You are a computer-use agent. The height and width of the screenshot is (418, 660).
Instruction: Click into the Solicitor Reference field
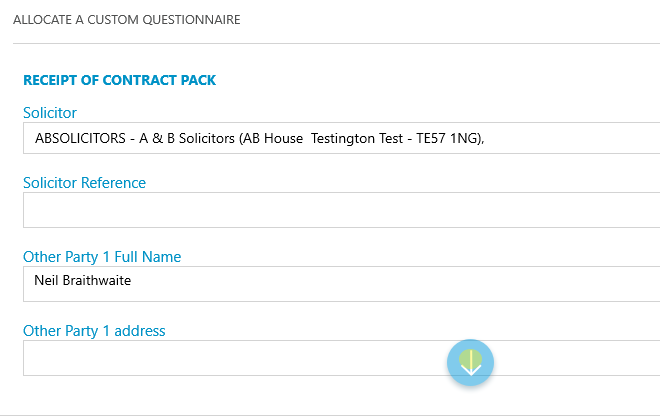pos(341,210)
